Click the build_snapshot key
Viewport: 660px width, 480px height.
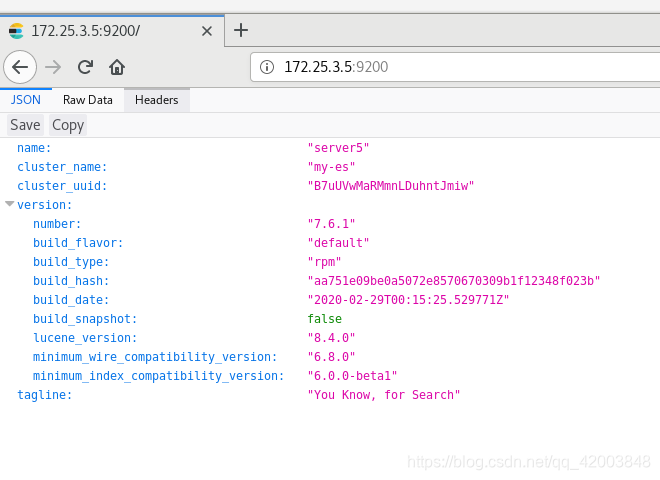pos(85,319)
